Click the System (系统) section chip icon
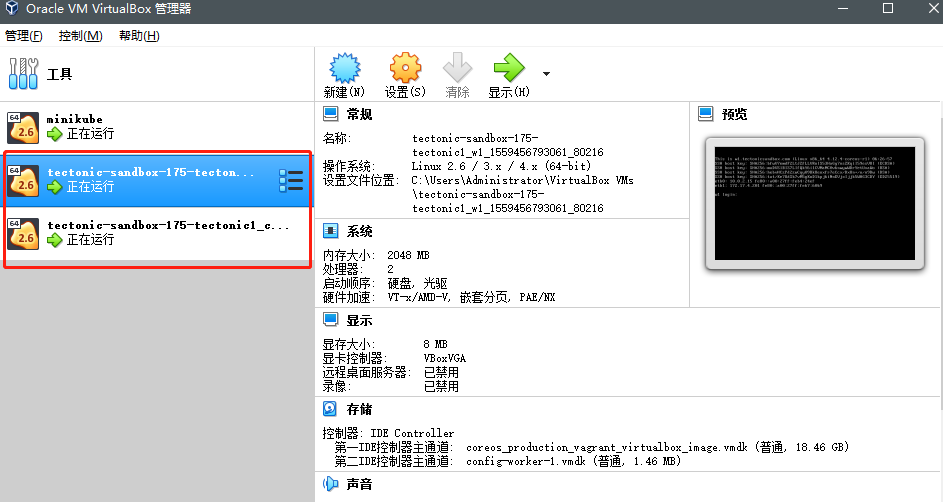The image size is (943, 502). click(x=331, y=231)
